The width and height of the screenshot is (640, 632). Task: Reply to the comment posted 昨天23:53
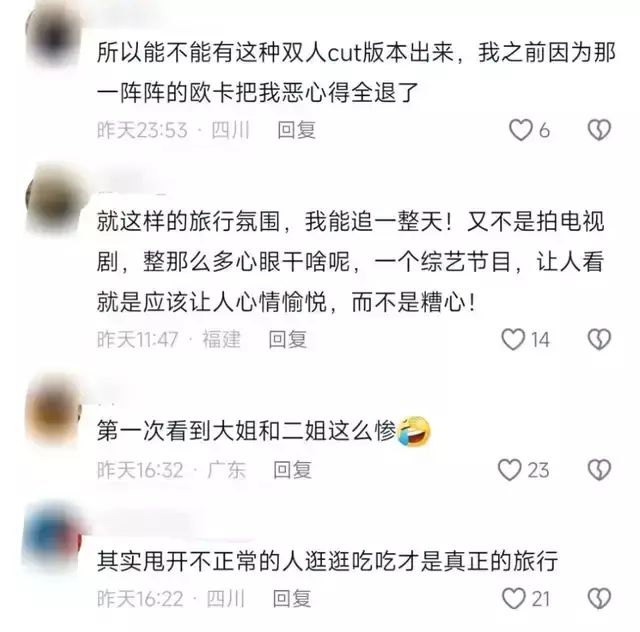click(x=297, y=130)
